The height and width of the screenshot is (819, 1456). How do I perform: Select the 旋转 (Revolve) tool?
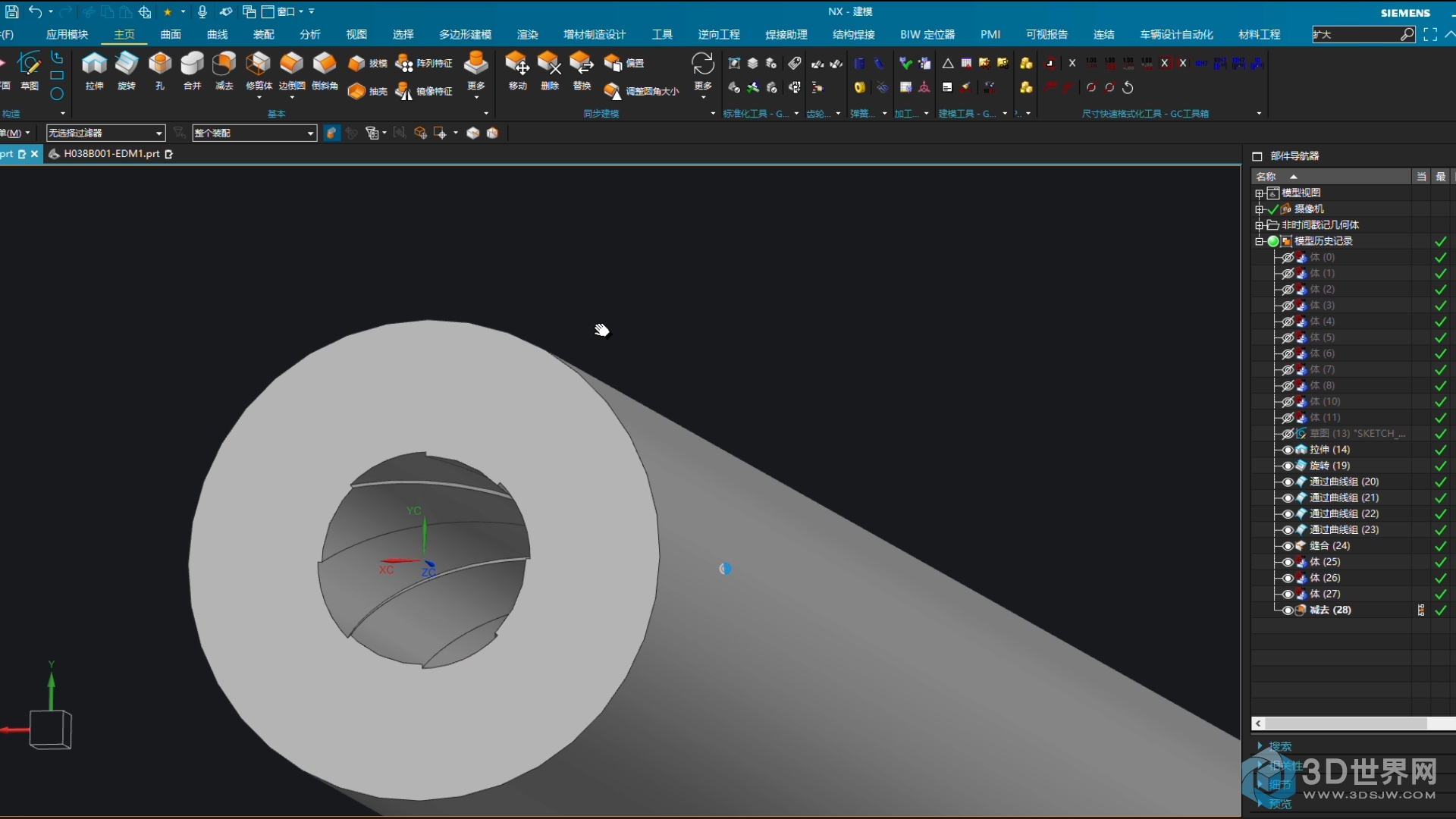tap(127, 71)
